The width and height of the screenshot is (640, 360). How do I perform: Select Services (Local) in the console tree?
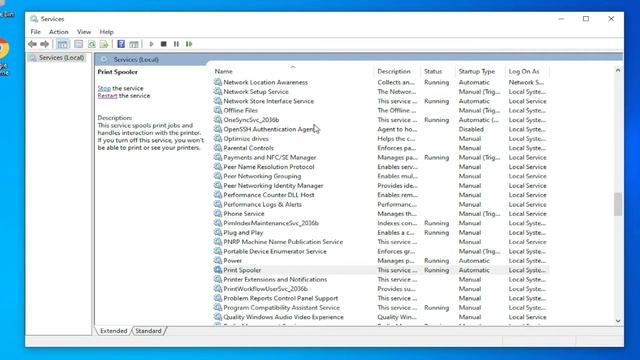tap(61, 58)
